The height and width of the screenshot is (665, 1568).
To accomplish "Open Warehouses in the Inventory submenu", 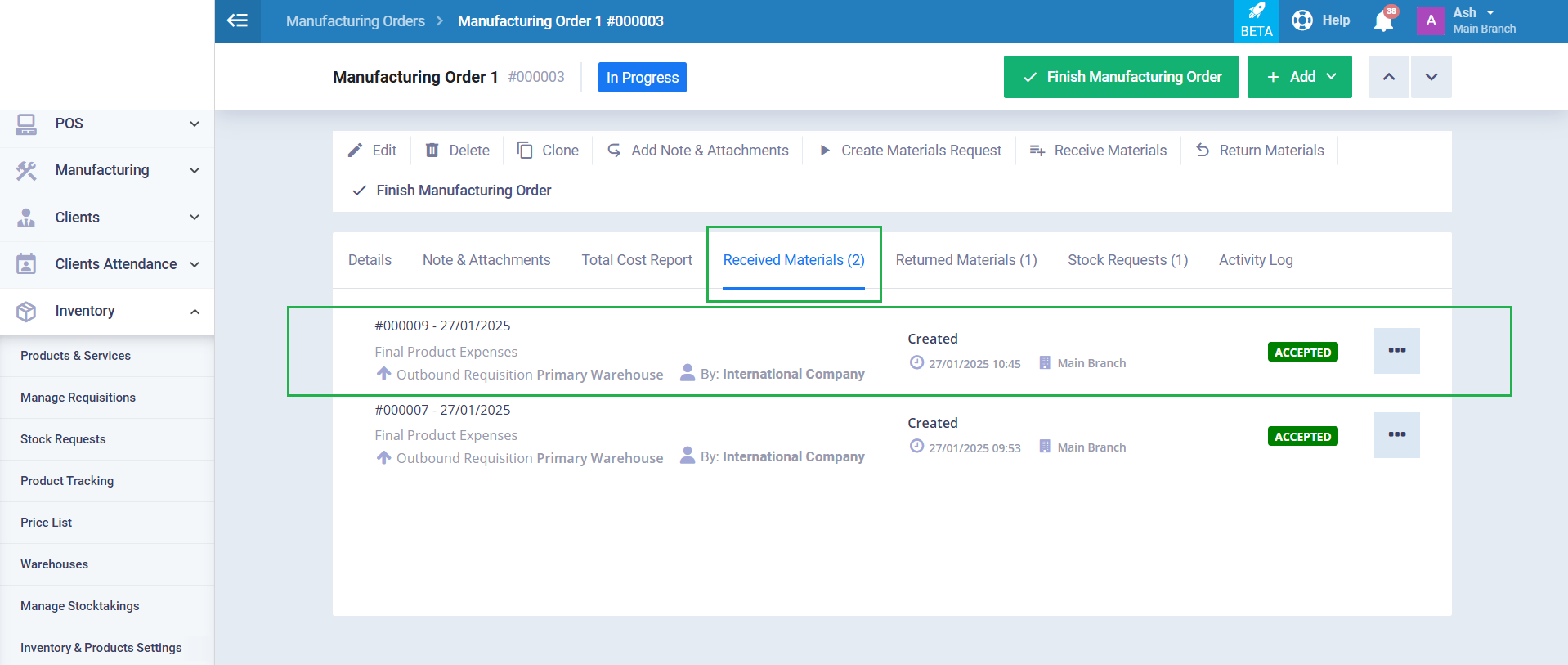I will pos(54,564).
